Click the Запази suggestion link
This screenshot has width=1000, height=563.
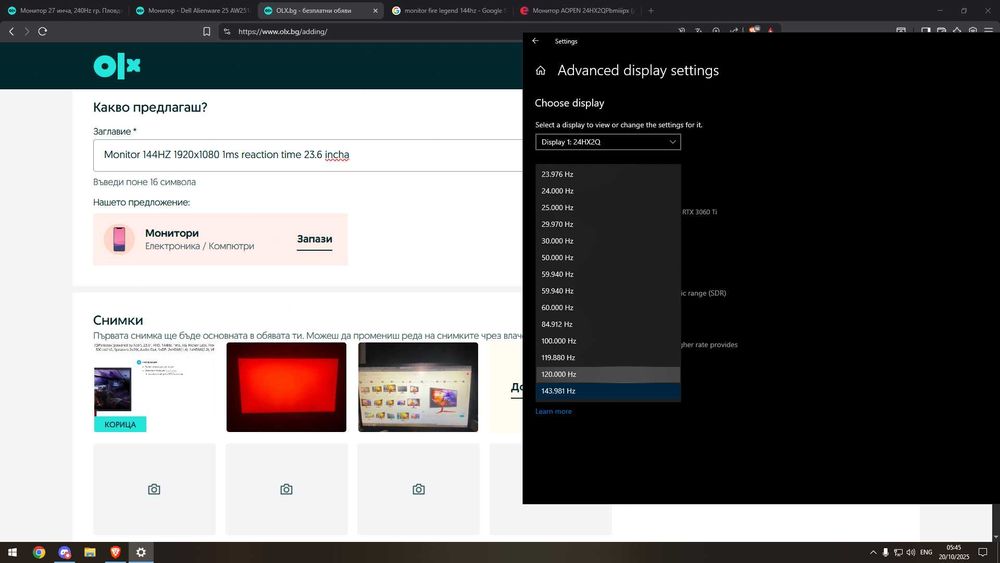314,239
